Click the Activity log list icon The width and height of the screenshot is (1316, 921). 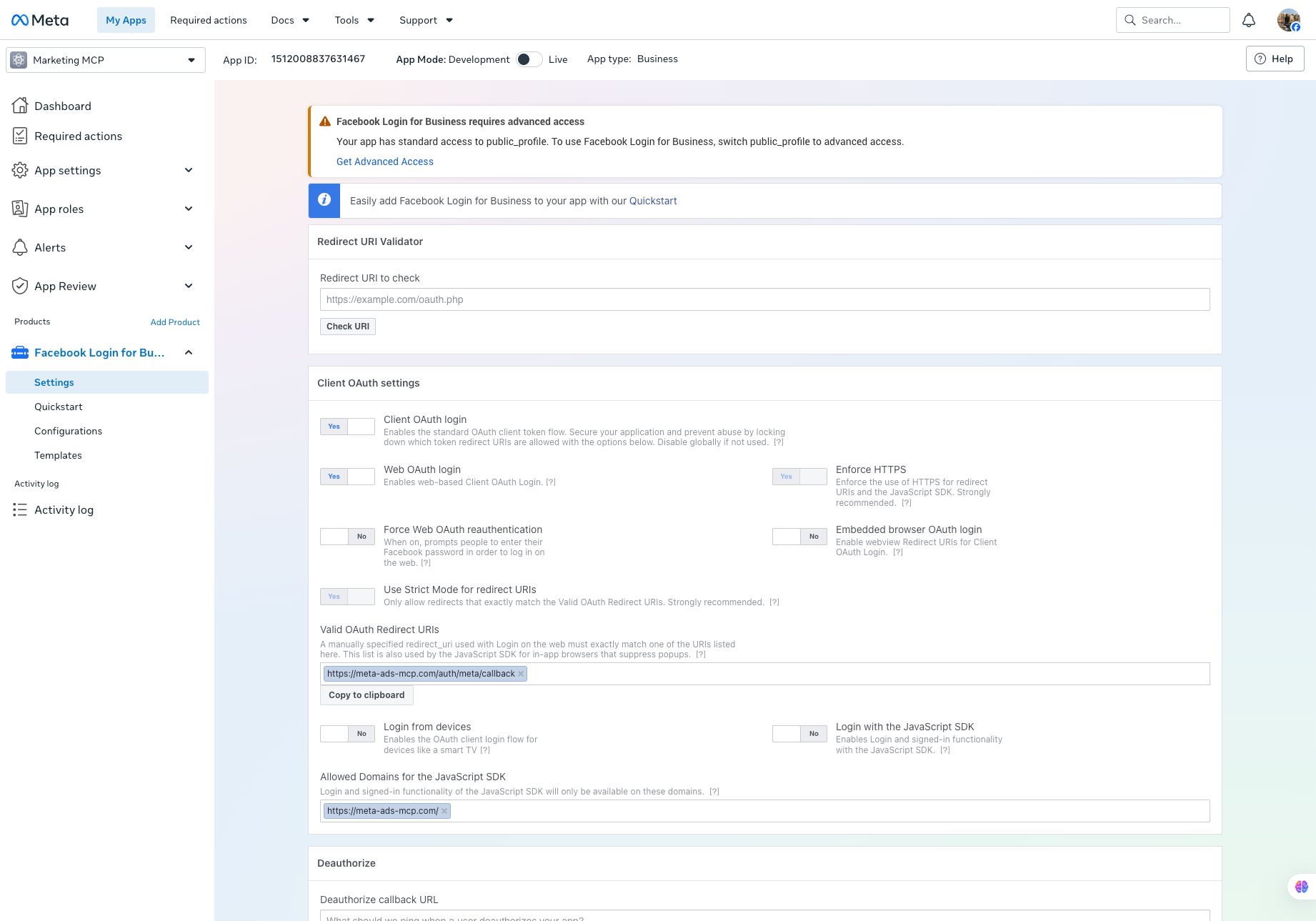point(20,509)
